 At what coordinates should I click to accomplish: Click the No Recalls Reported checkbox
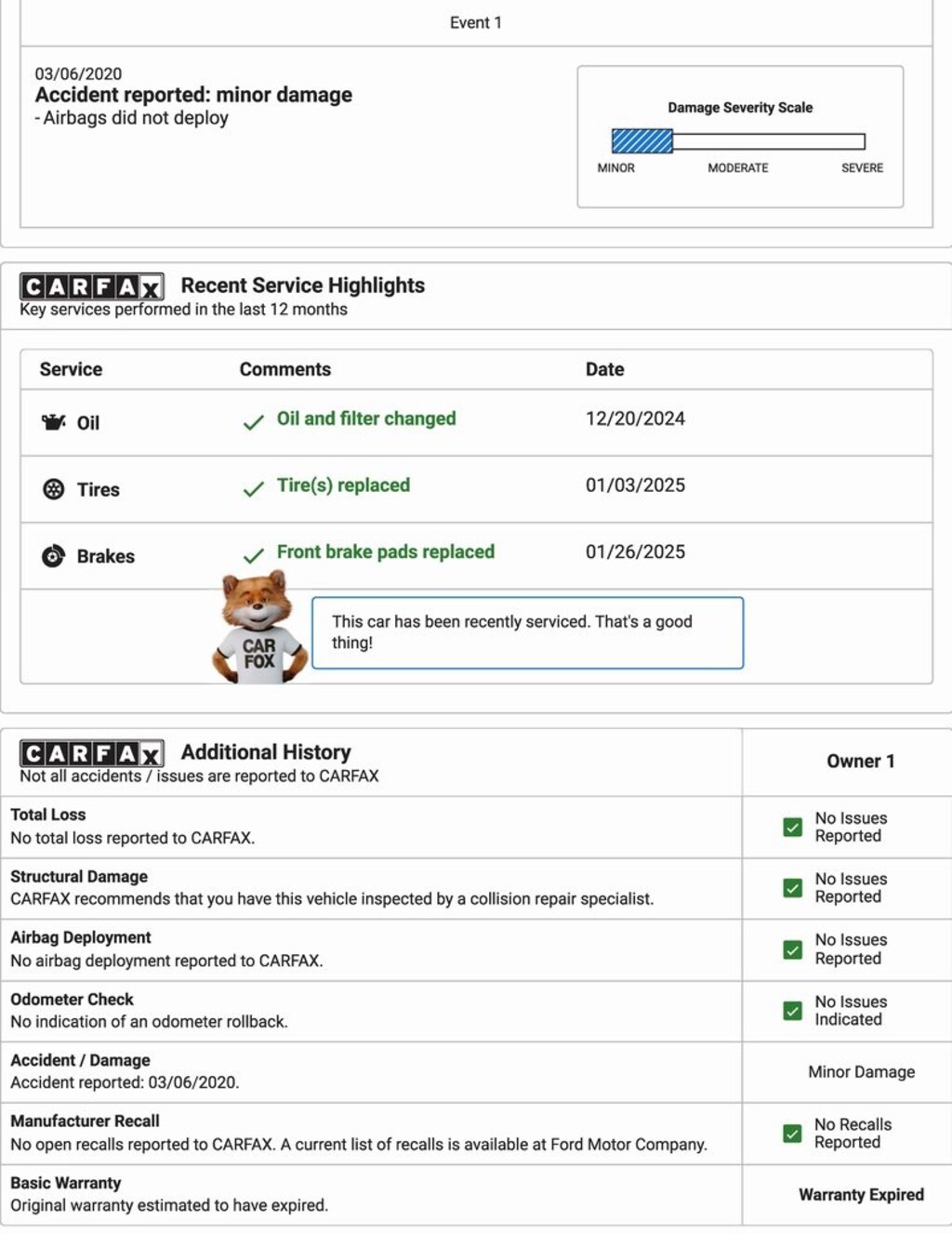click(792, 1134)
